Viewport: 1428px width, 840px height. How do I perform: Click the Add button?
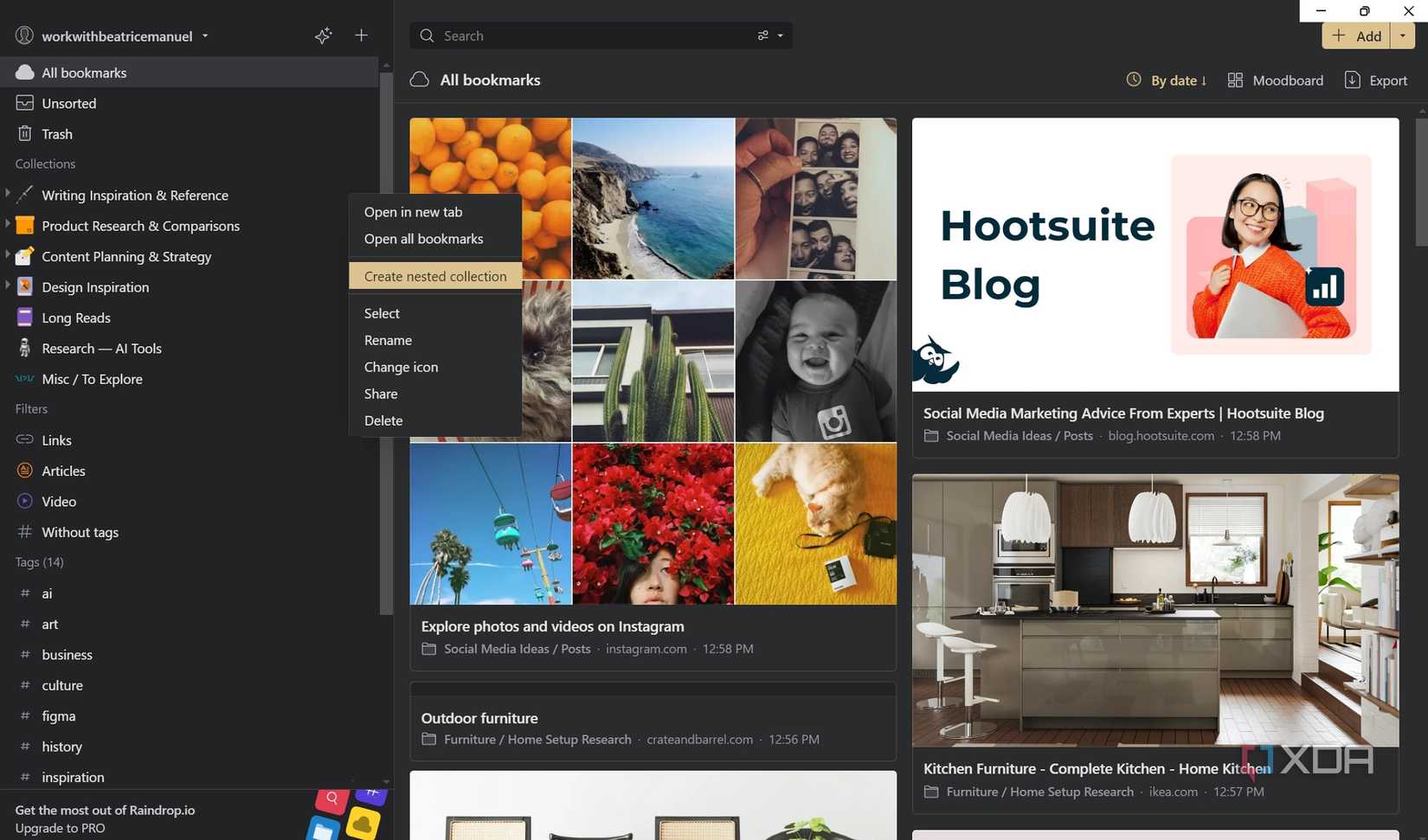click(1358, 35)
